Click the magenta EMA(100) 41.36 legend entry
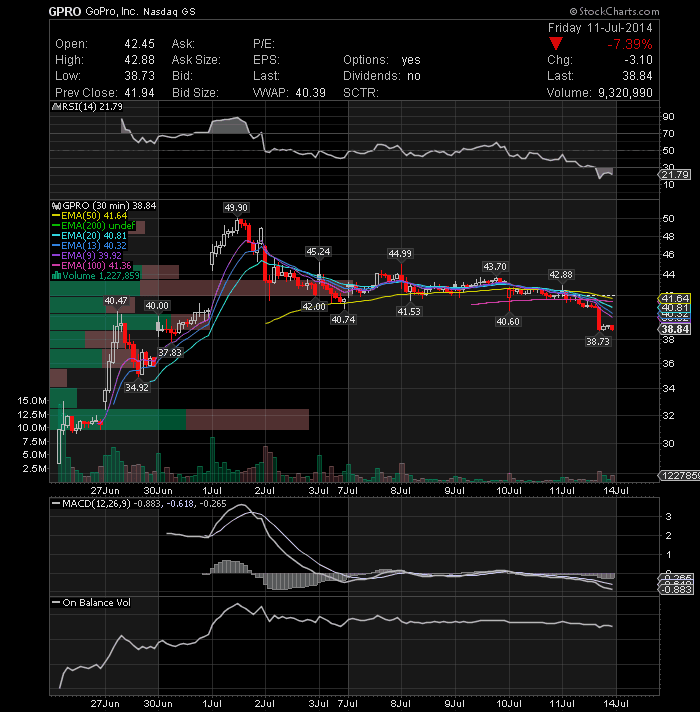This screenshot has height=712, width=700. tap(92, 266)
